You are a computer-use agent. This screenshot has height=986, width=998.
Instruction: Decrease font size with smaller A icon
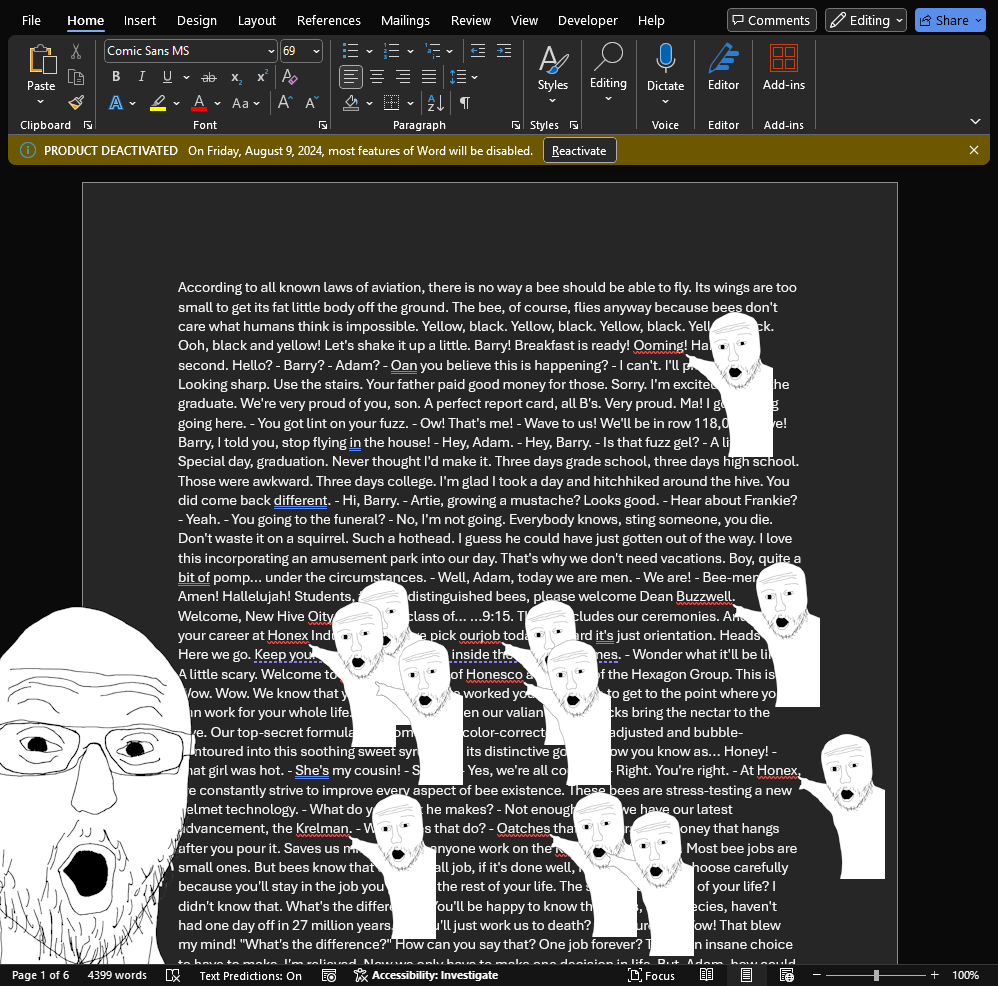coord(312,102)
